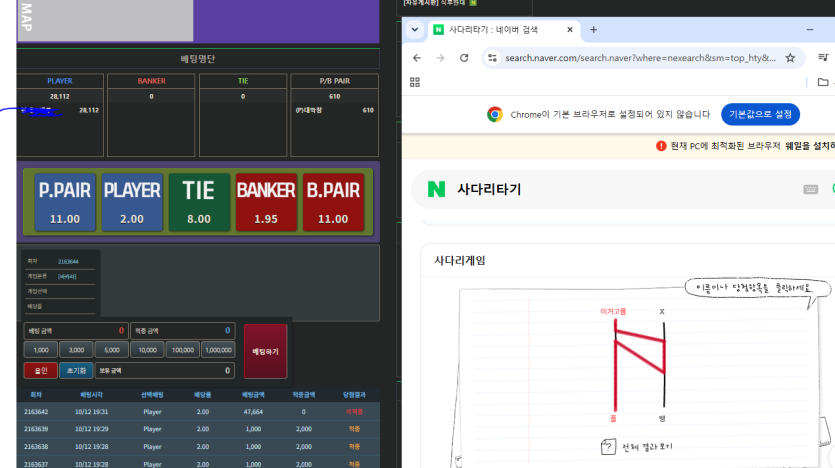This screenshot has width=835, height=468.
Task: Go back in the Chrome window
Action: point(417,58)
